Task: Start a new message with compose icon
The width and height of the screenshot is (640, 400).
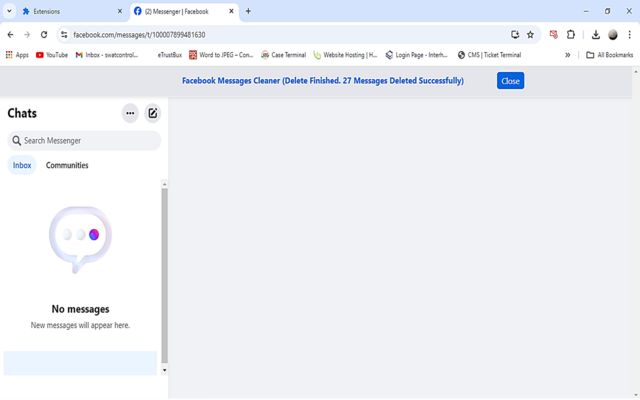Action: [153, 113]
